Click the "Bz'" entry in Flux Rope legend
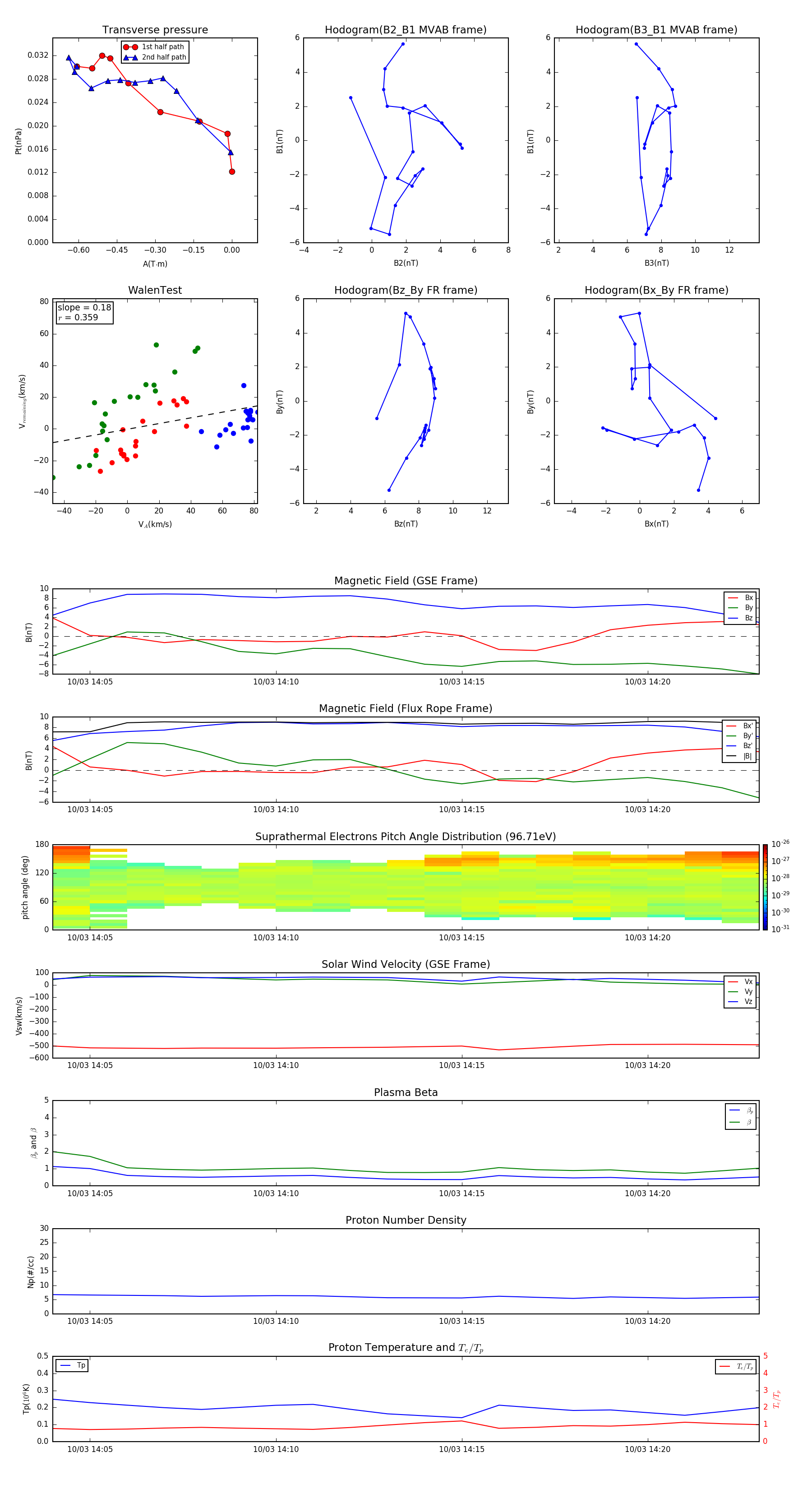Screen dimensions: 812x1489 (x=739, y=746)
